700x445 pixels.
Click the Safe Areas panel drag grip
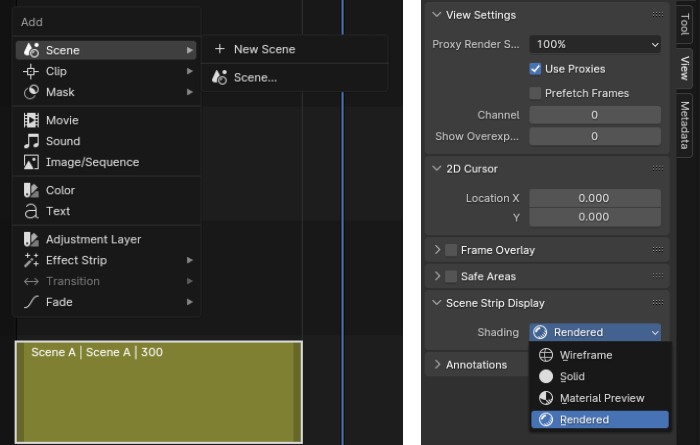click(x=658, y=276)
